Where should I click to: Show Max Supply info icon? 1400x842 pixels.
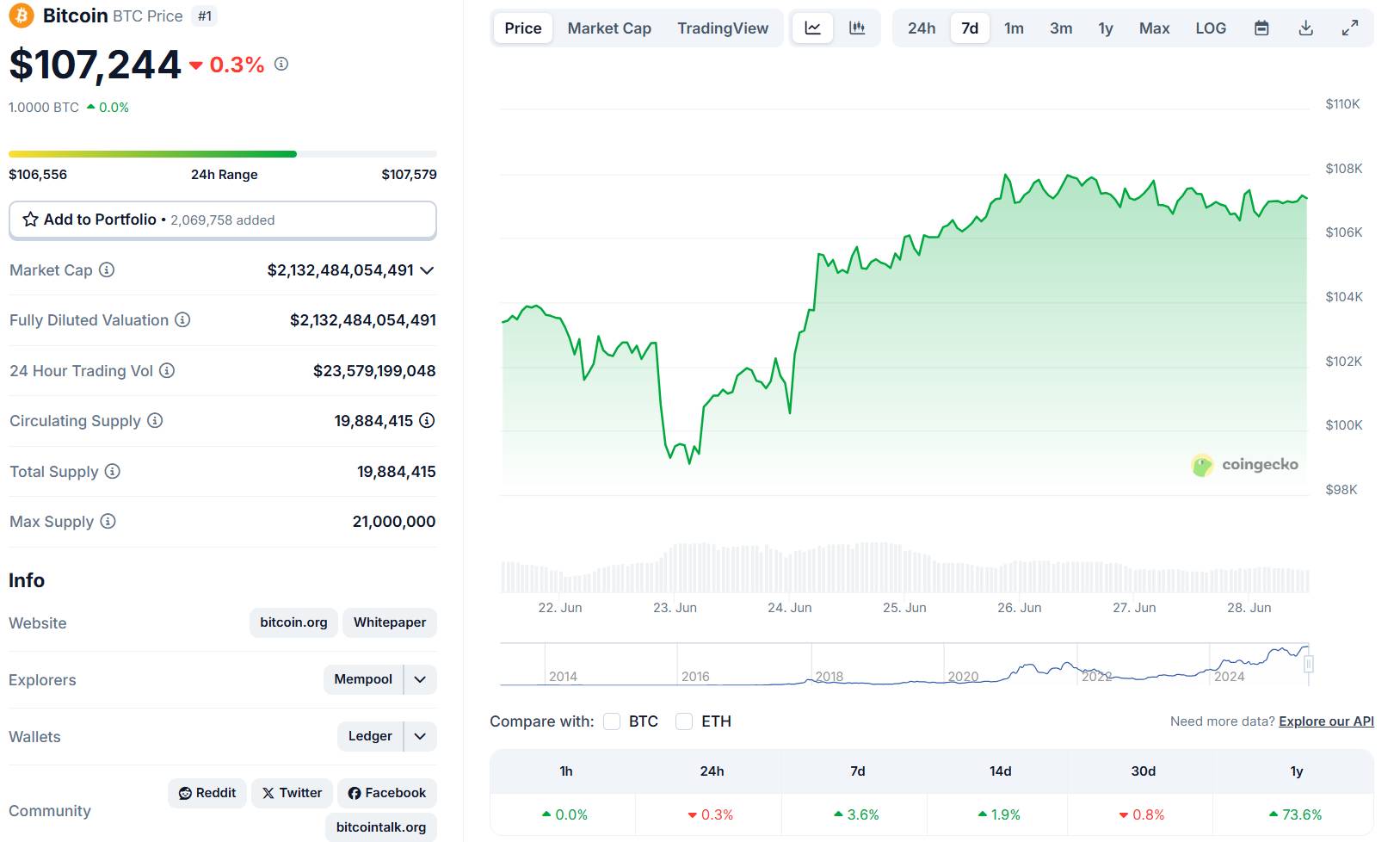[x=108, y=521]
